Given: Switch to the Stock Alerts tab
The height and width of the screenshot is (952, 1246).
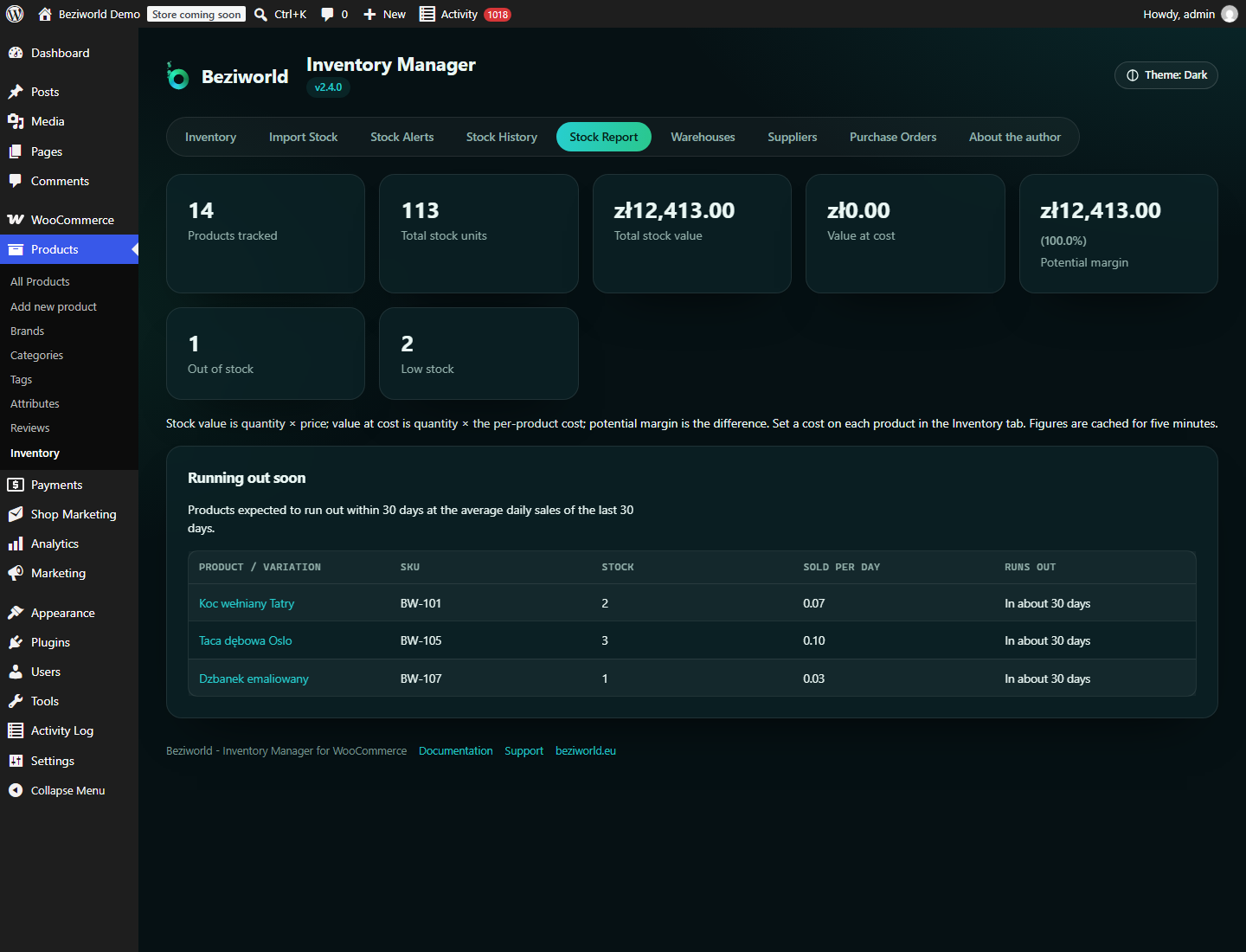Looking at the screenshot, I should point(402,137).
